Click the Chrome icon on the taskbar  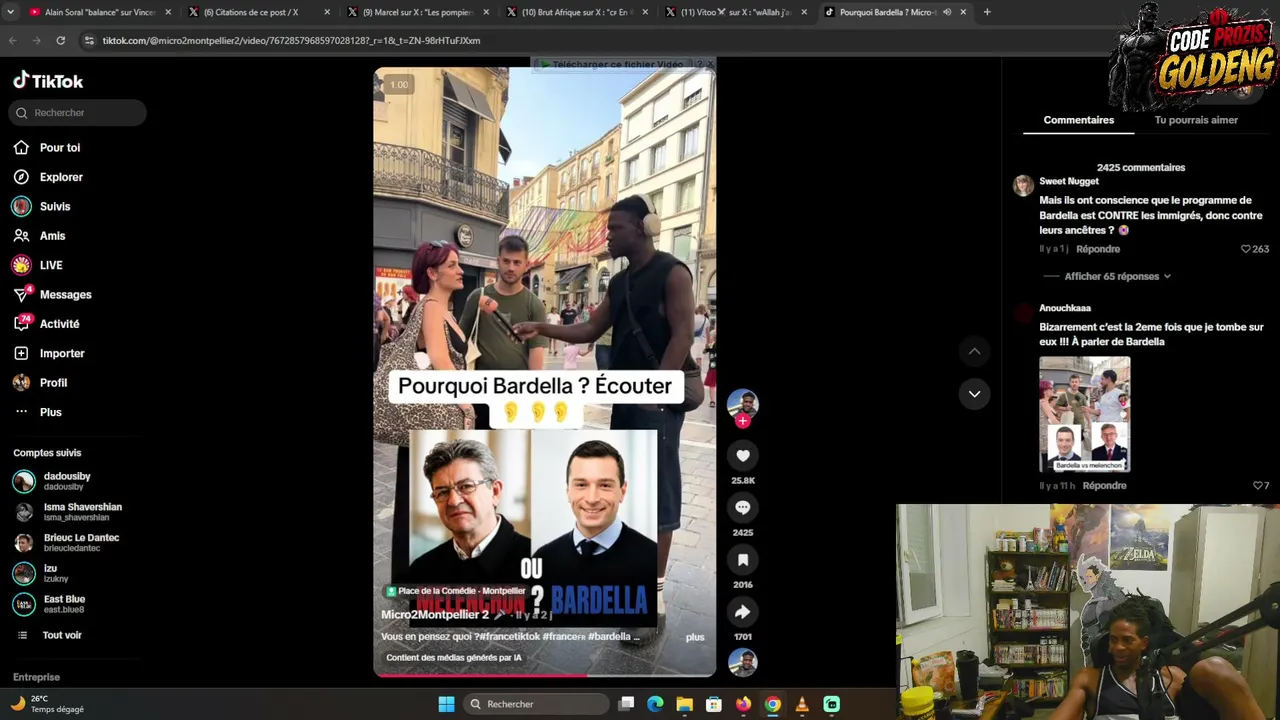(x=773, y=704)
